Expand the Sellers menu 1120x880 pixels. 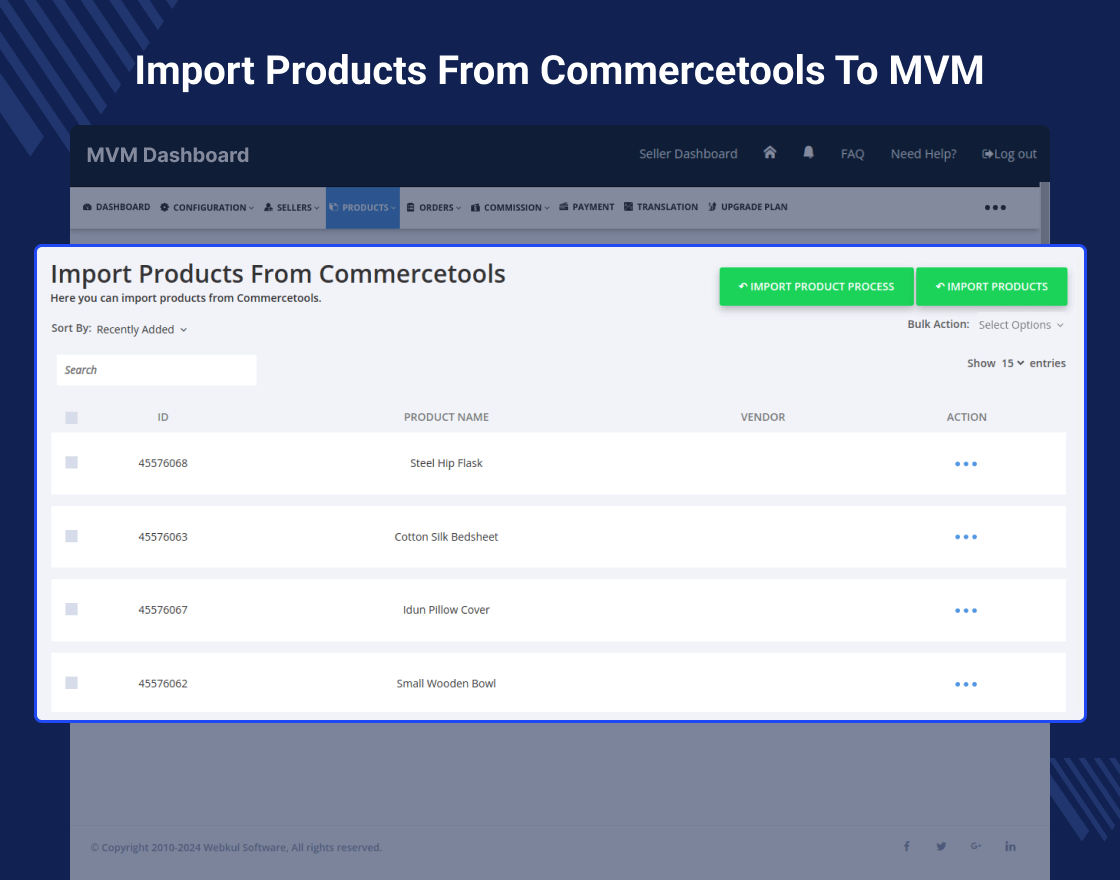tap(291, 208)
